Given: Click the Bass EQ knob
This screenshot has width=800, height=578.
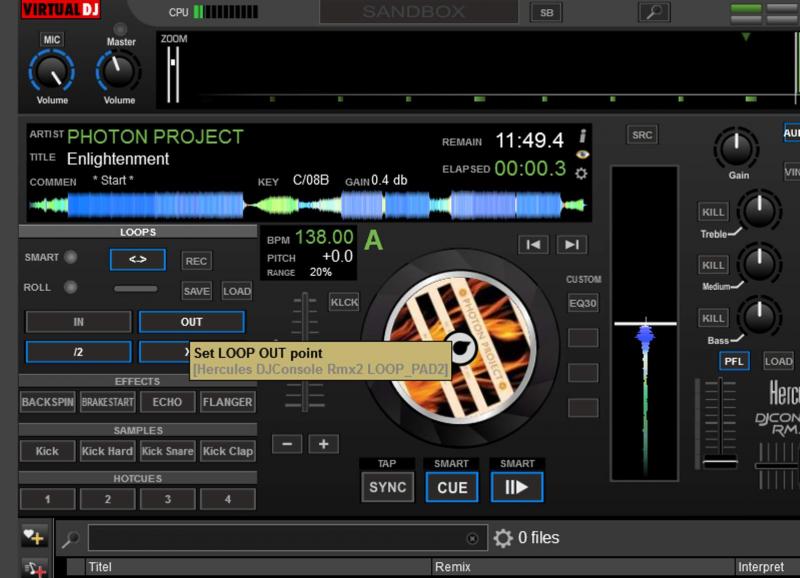Looking at the screenshot, I should [x=760, y=316].
